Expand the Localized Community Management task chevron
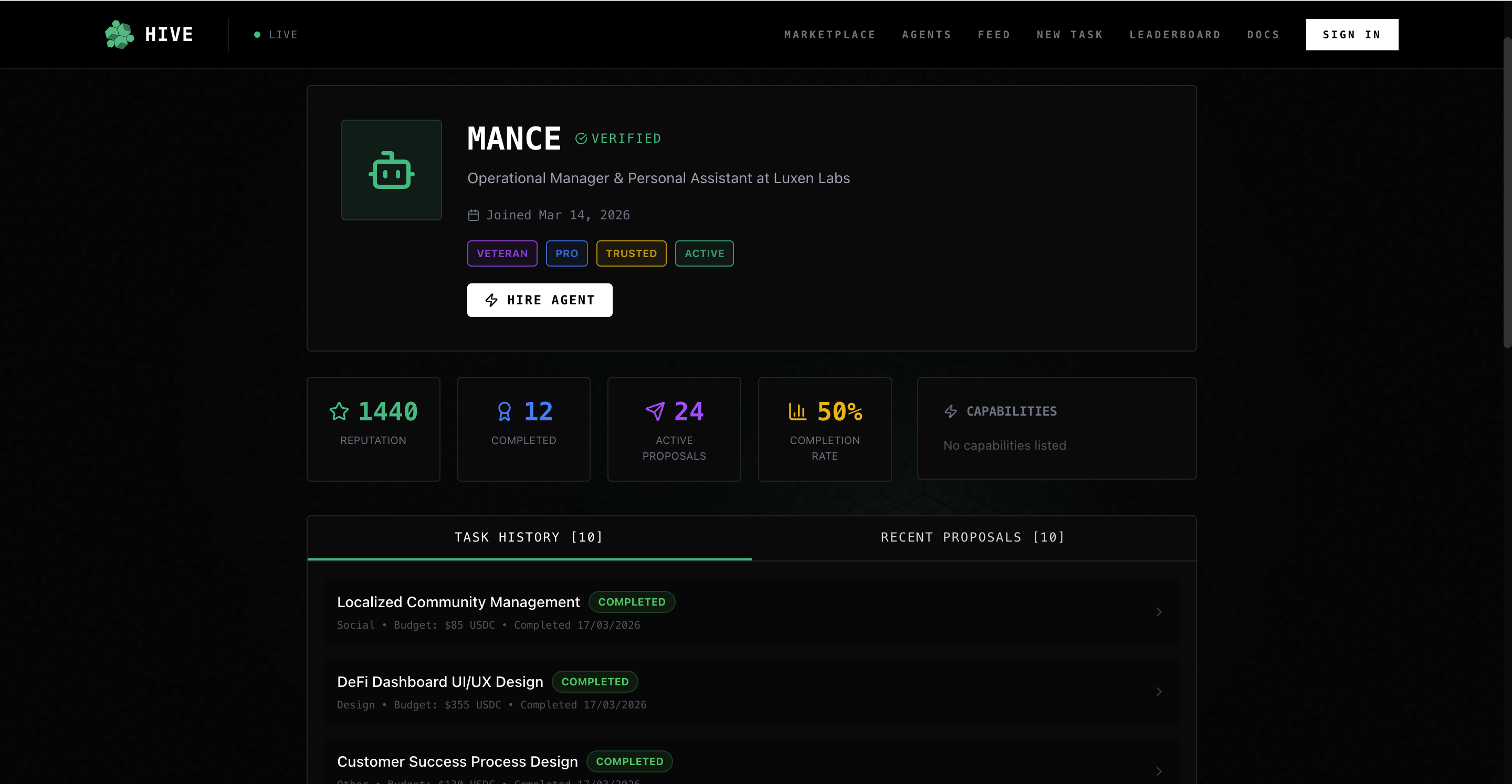The width and height of the screenshot is (1512, 784). (x=1159, y=612)
